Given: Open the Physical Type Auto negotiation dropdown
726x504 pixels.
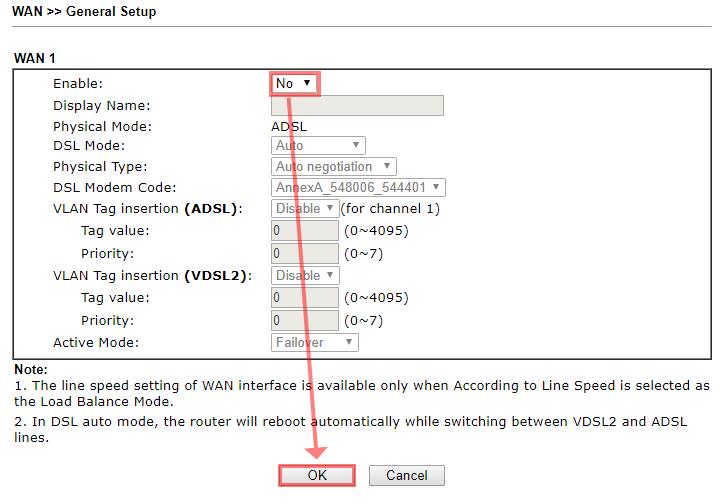Looking at the screenshot, I should click(x=334, y=167).
